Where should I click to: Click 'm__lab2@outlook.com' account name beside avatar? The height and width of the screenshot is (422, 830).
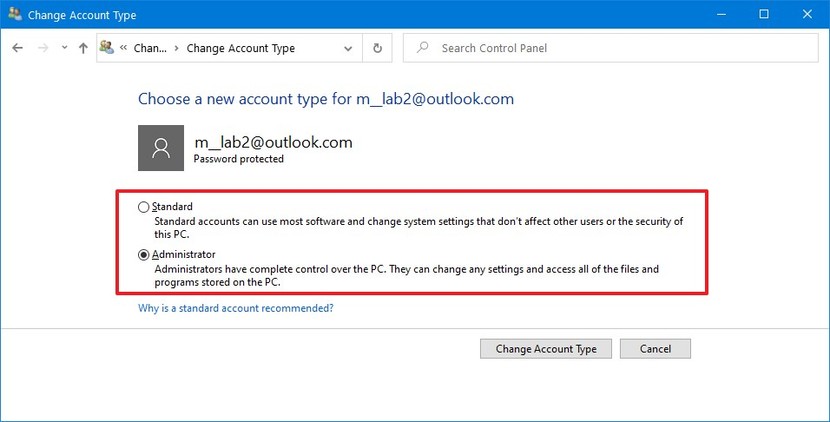273,142
